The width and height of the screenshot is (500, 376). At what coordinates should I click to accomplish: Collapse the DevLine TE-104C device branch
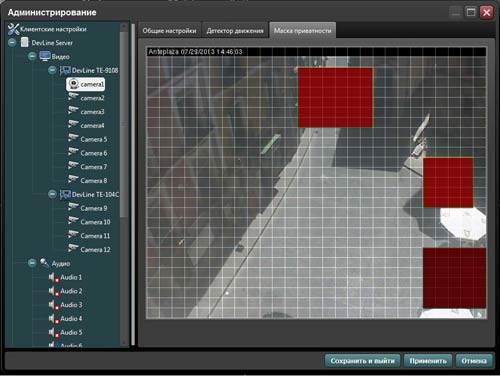pyautogui.click(x=52, y=194)
